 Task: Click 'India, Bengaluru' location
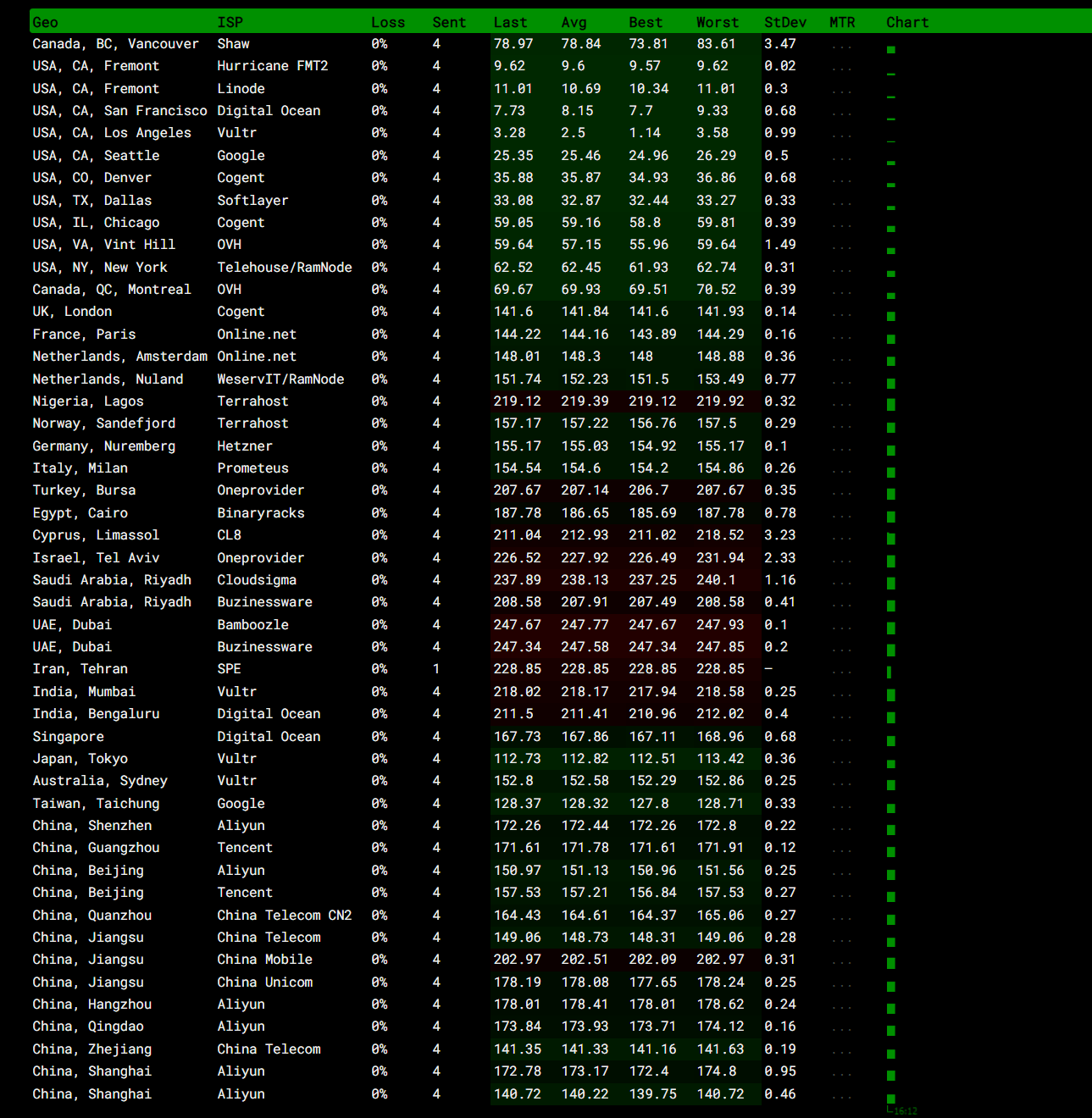(96, 714)
